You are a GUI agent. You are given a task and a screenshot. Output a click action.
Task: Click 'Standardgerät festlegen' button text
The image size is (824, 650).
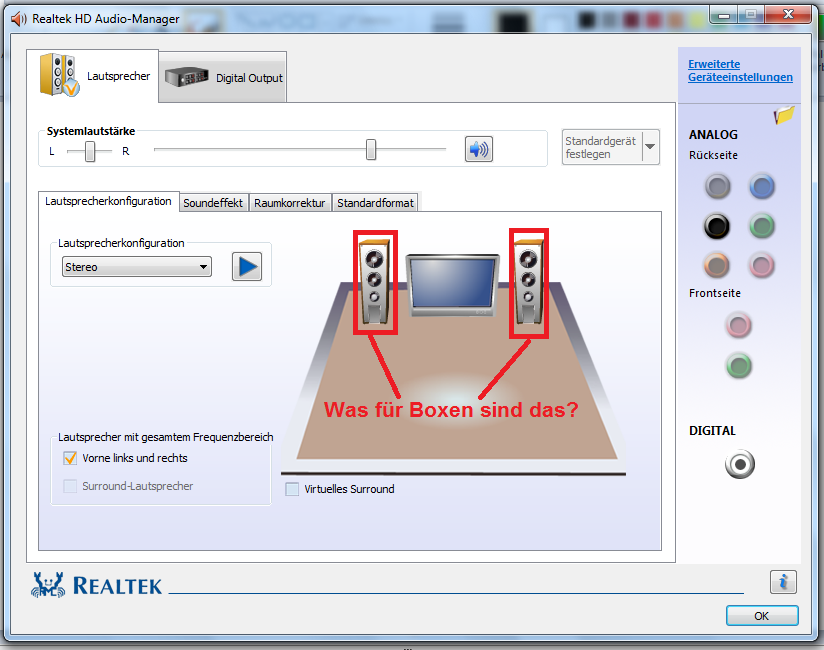click(600, 148)
